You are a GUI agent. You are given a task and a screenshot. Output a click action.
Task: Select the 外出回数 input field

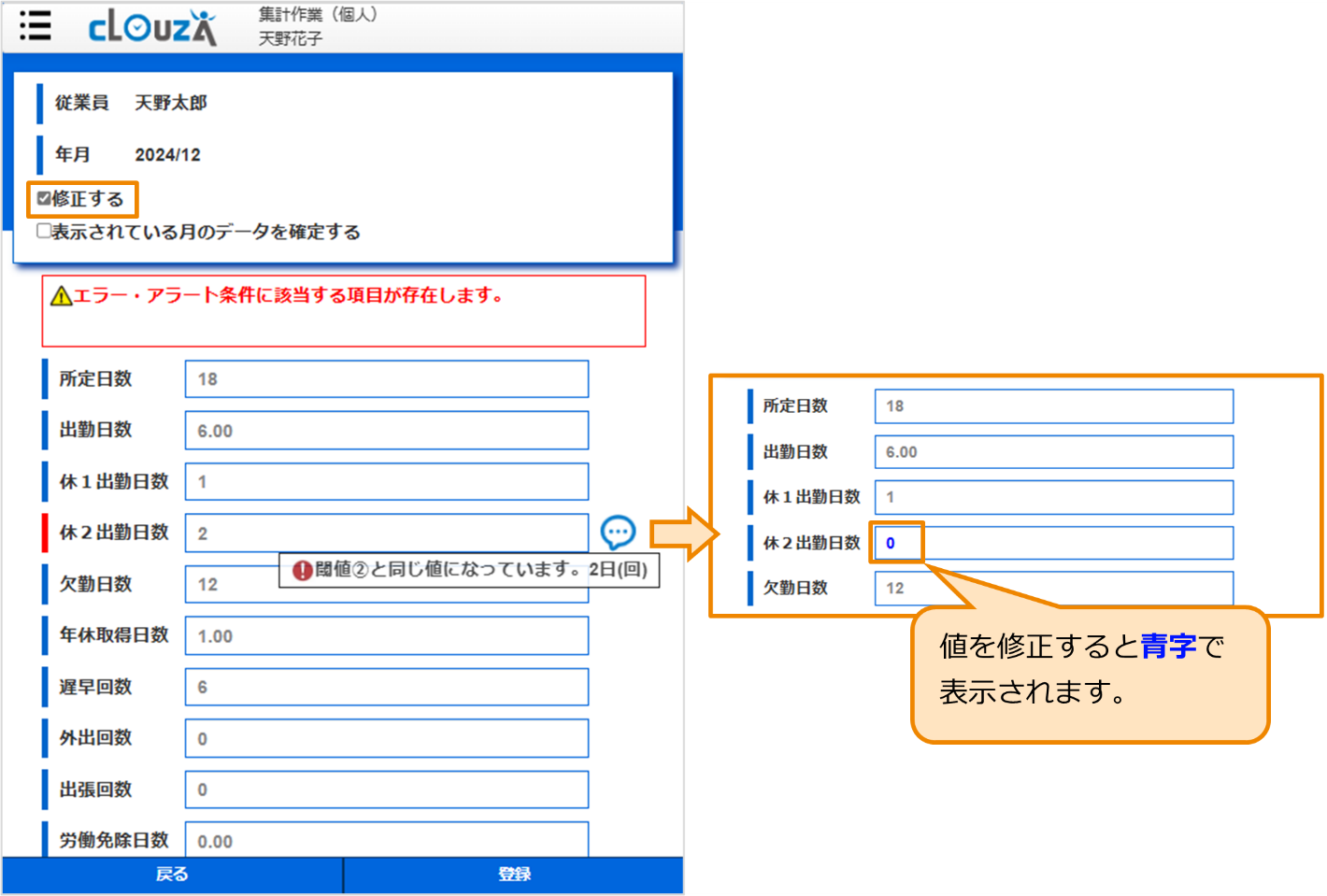386,738
